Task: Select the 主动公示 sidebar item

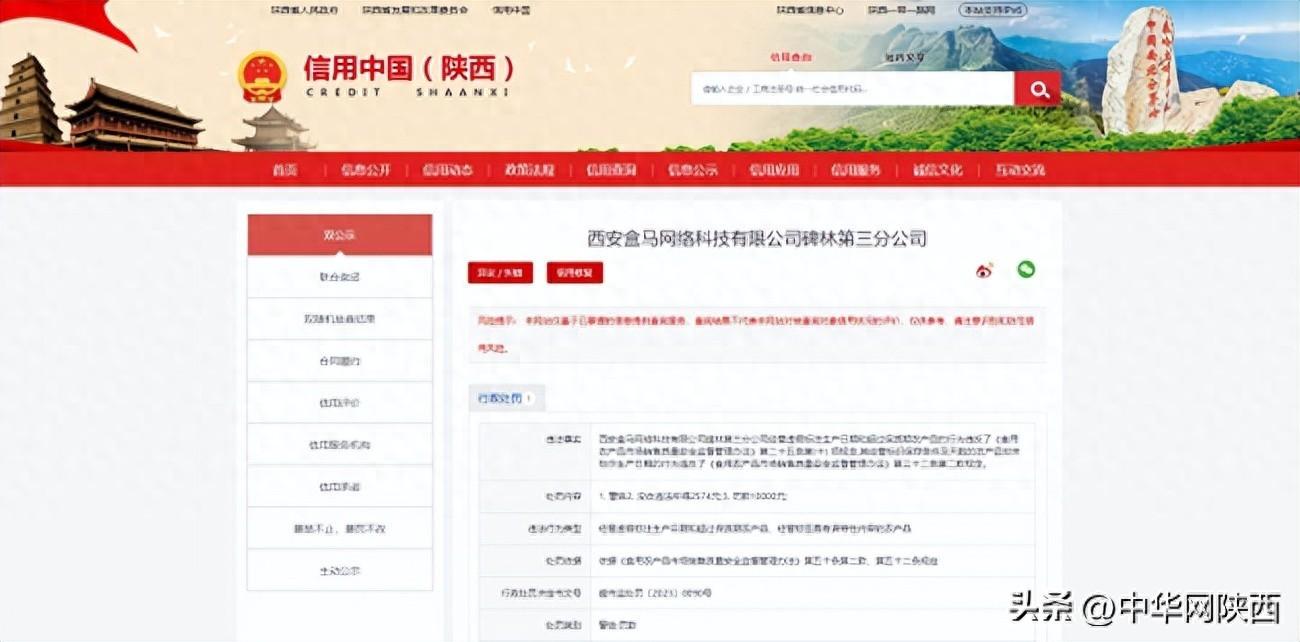Action: [x=340, y=570]
